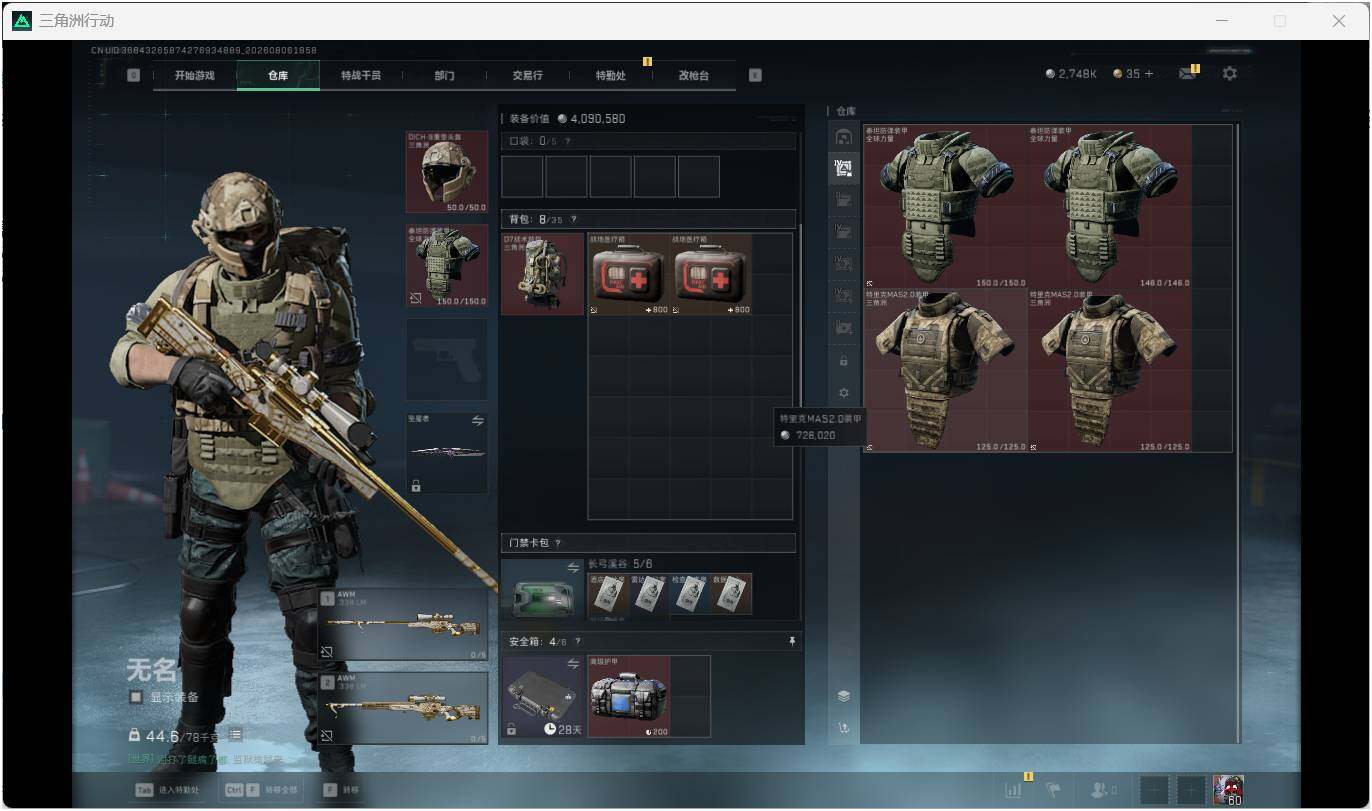Select the first field medical kit in backpack
The width and height of the screenshot is (1372, 811).
click(629, 274)
